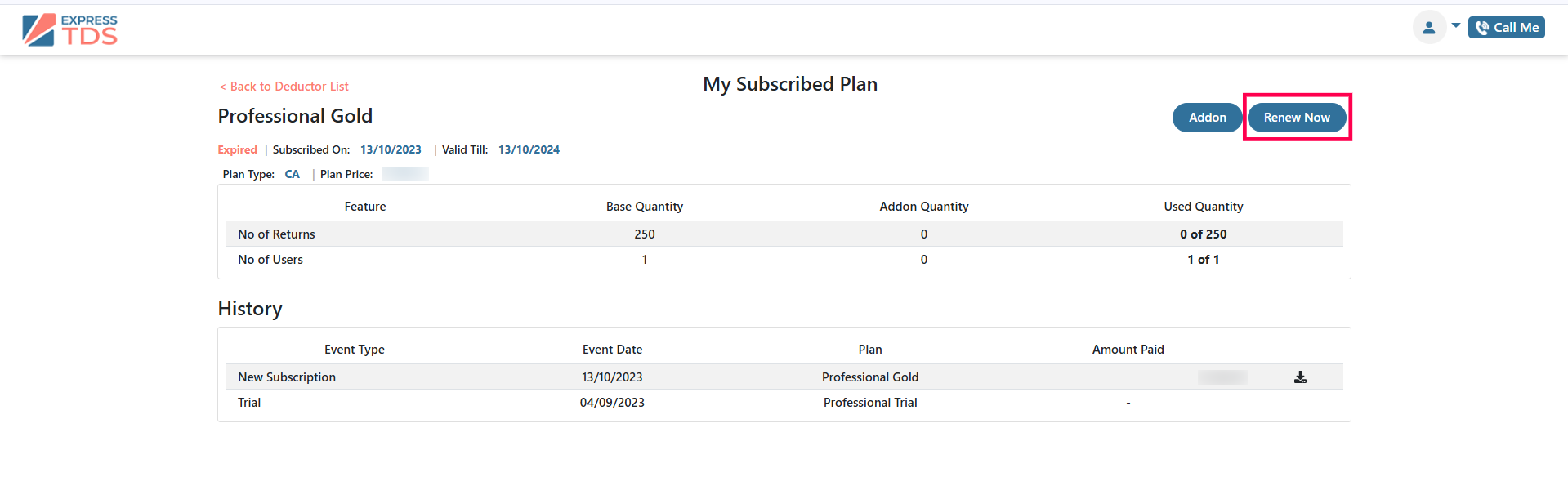1568x486 pixels.
Task: Expand the account dropdown caret
Action: (x=1456, y=25)
